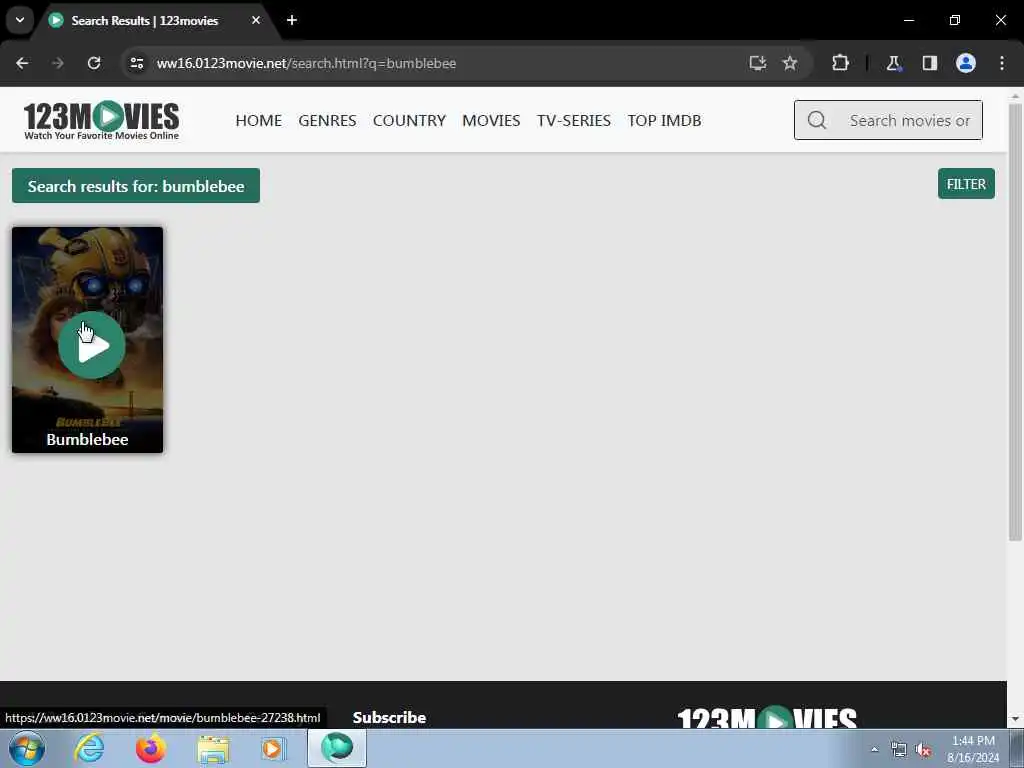Open the taskbar clock showing 1:44 PM
The height and width of the screenshot is (768, 1024).
(973, 749)
